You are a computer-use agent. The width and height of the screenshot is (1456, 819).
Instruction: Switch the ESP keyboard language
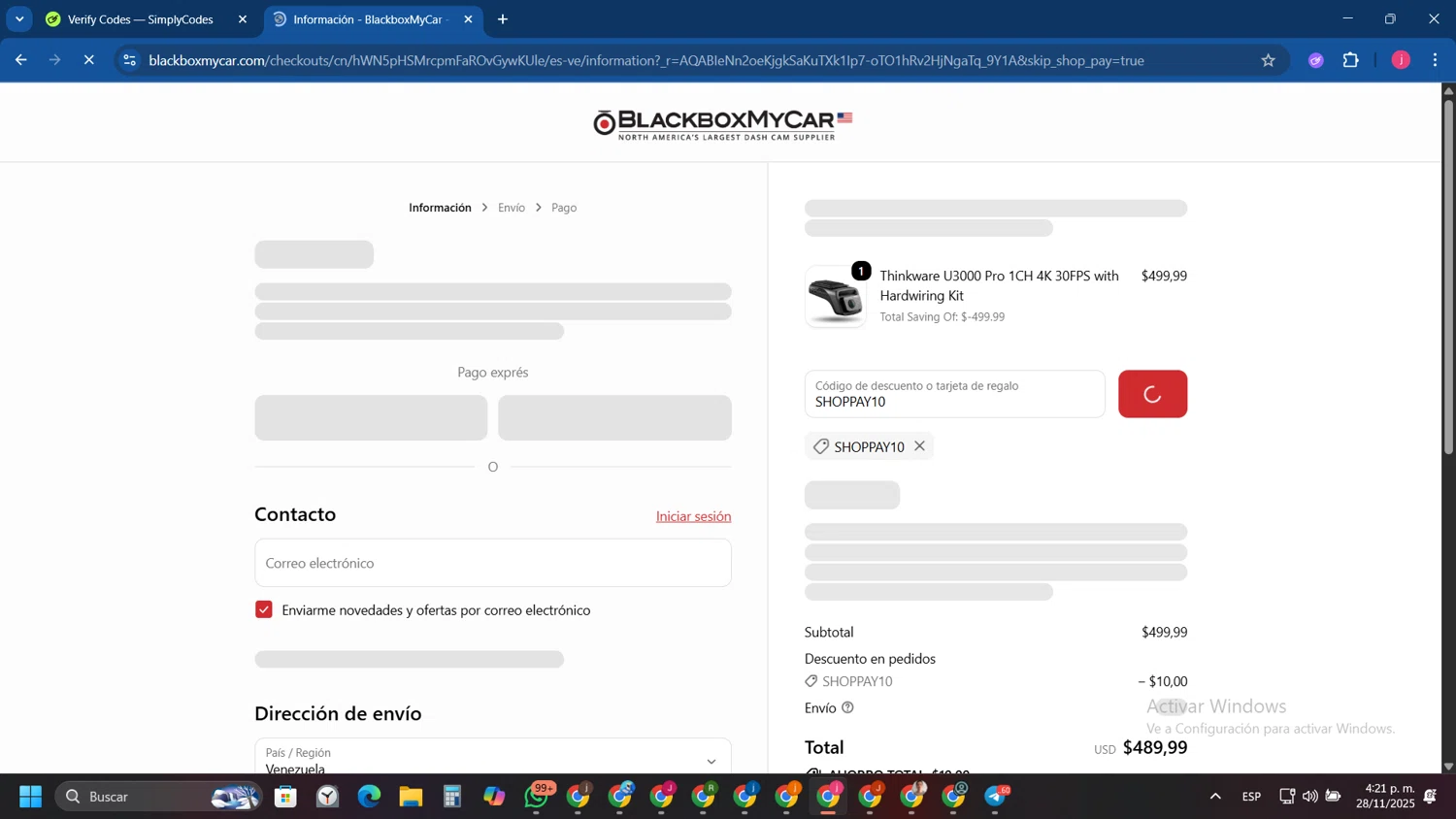pos(1251,797)
